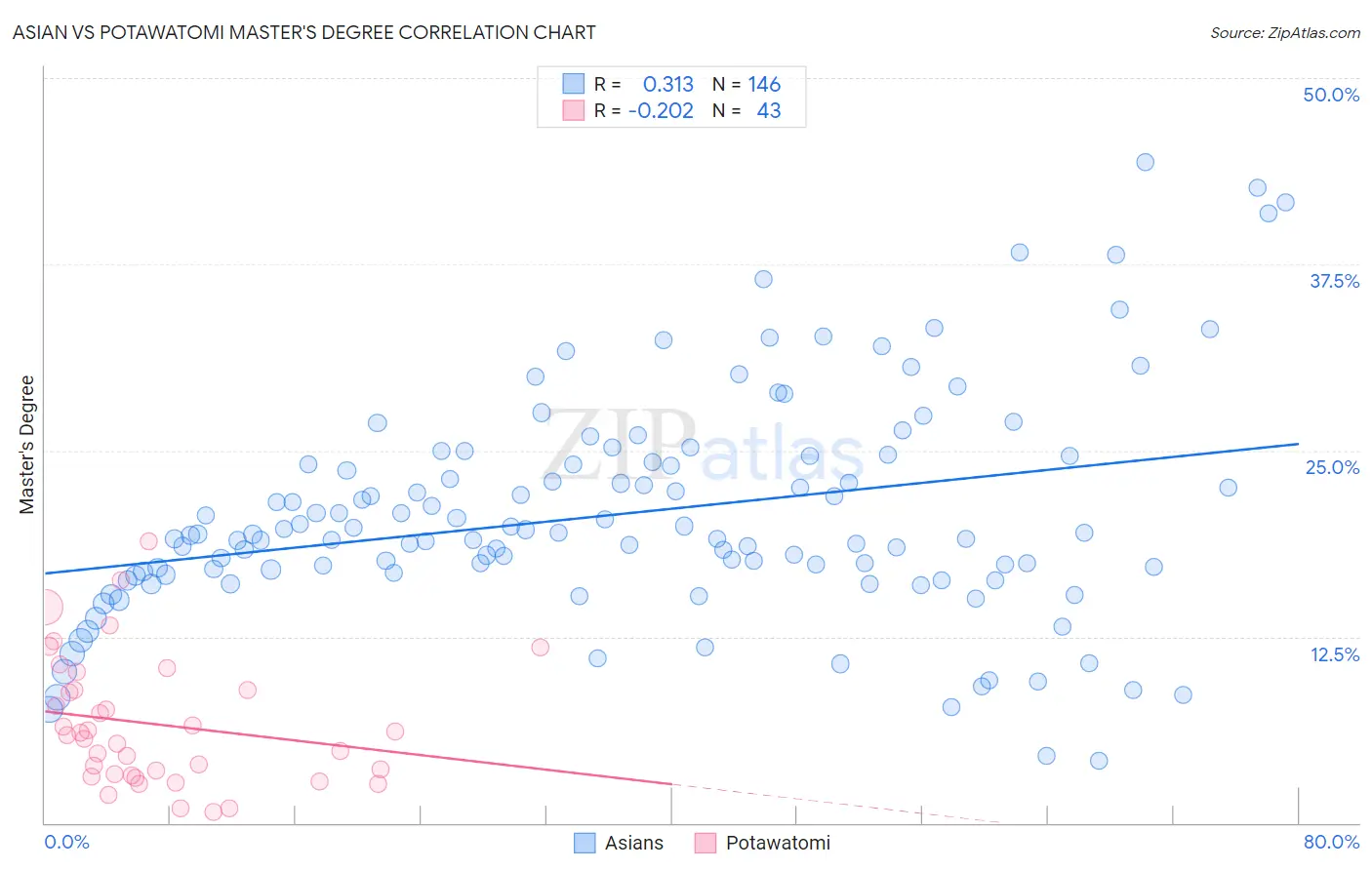Click the blue Asians legend swatch

point(585,843)
